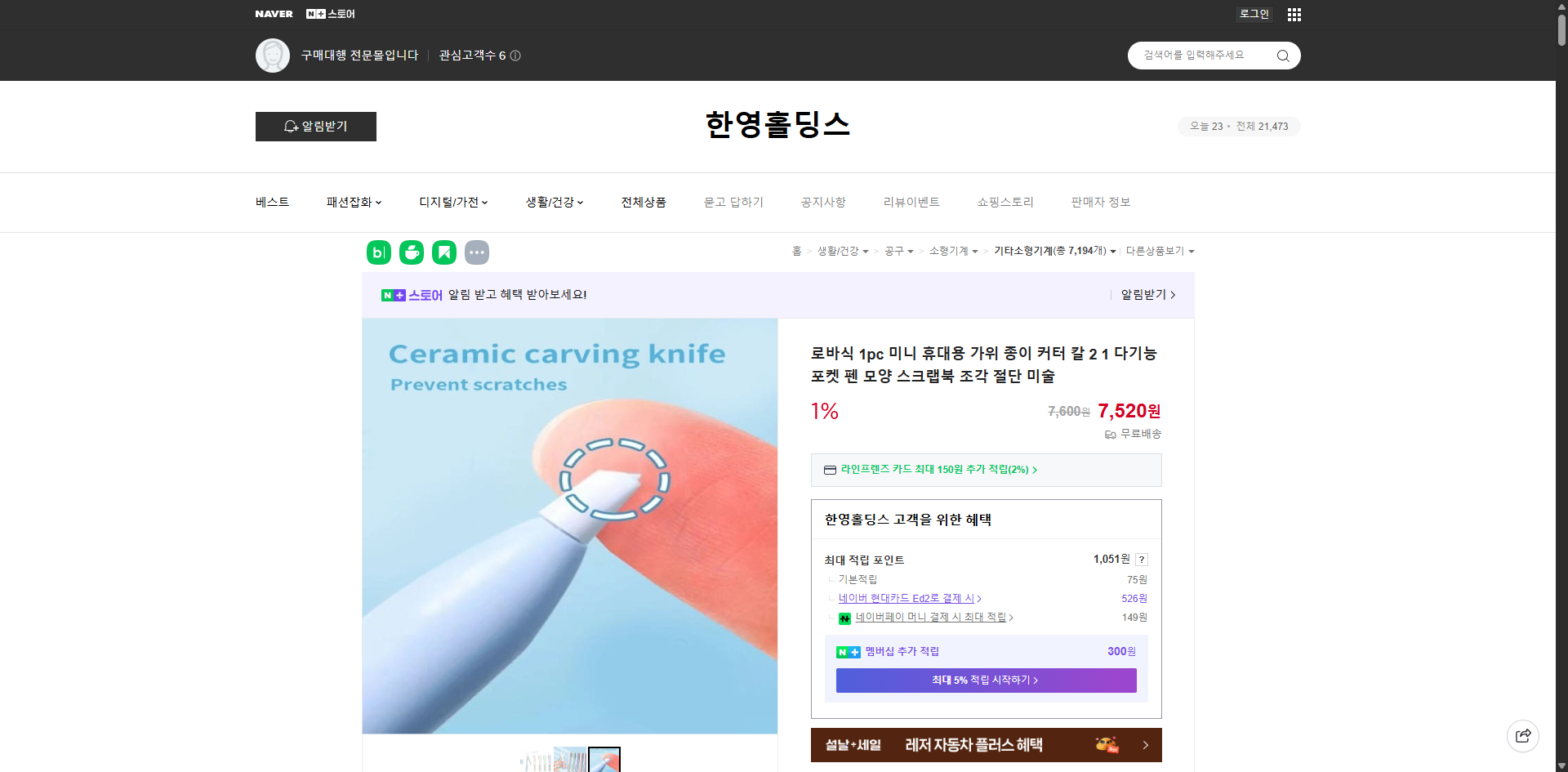This screenshot has width=1568, height=772.
Task: Click the search magnifier icon
Action: [x=1282, y=56]
